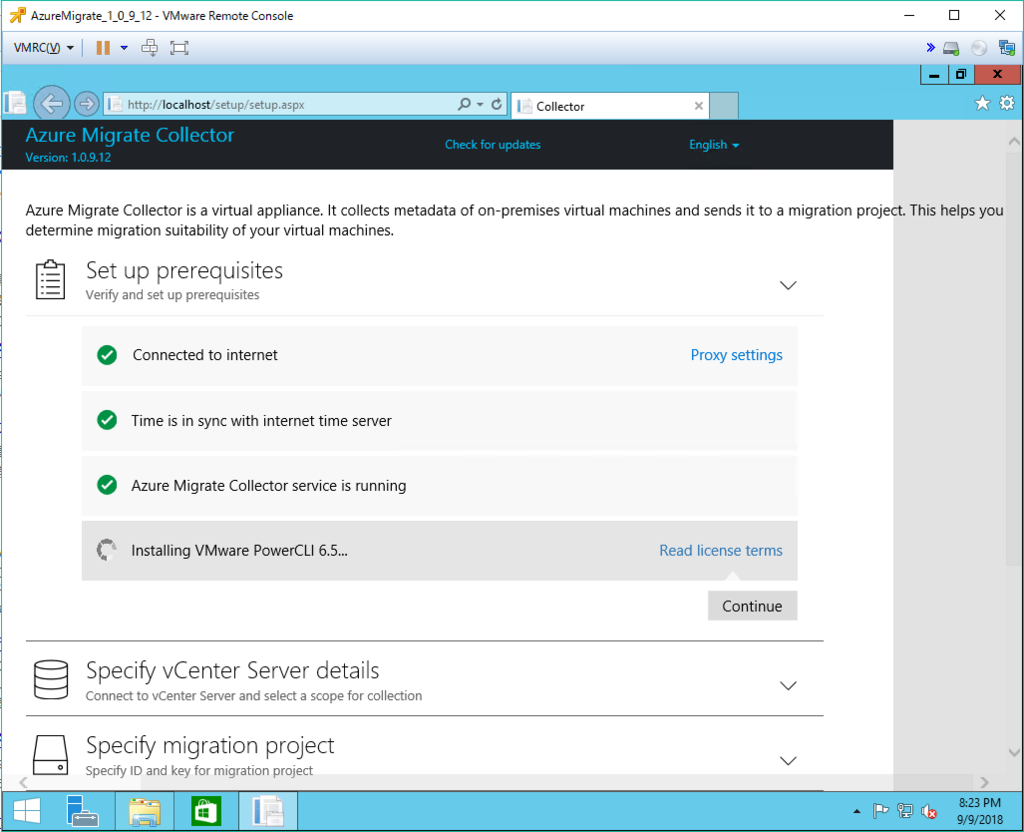The width and height of the screenshot is (1024, 832).
Task: Enter VMRC full screen mode
Action: [179, 48]
